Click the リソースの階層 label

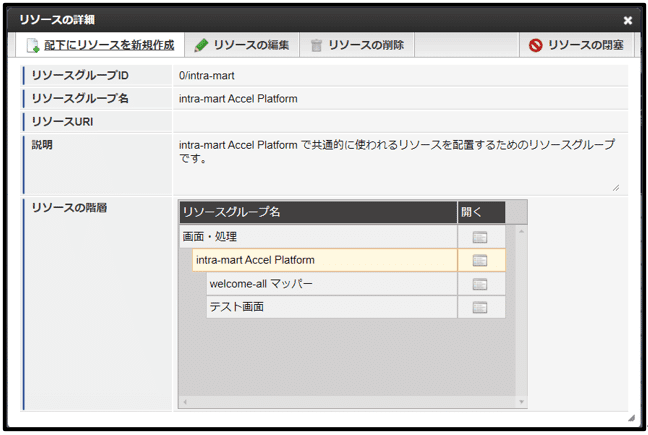click(x=69, y=208)
